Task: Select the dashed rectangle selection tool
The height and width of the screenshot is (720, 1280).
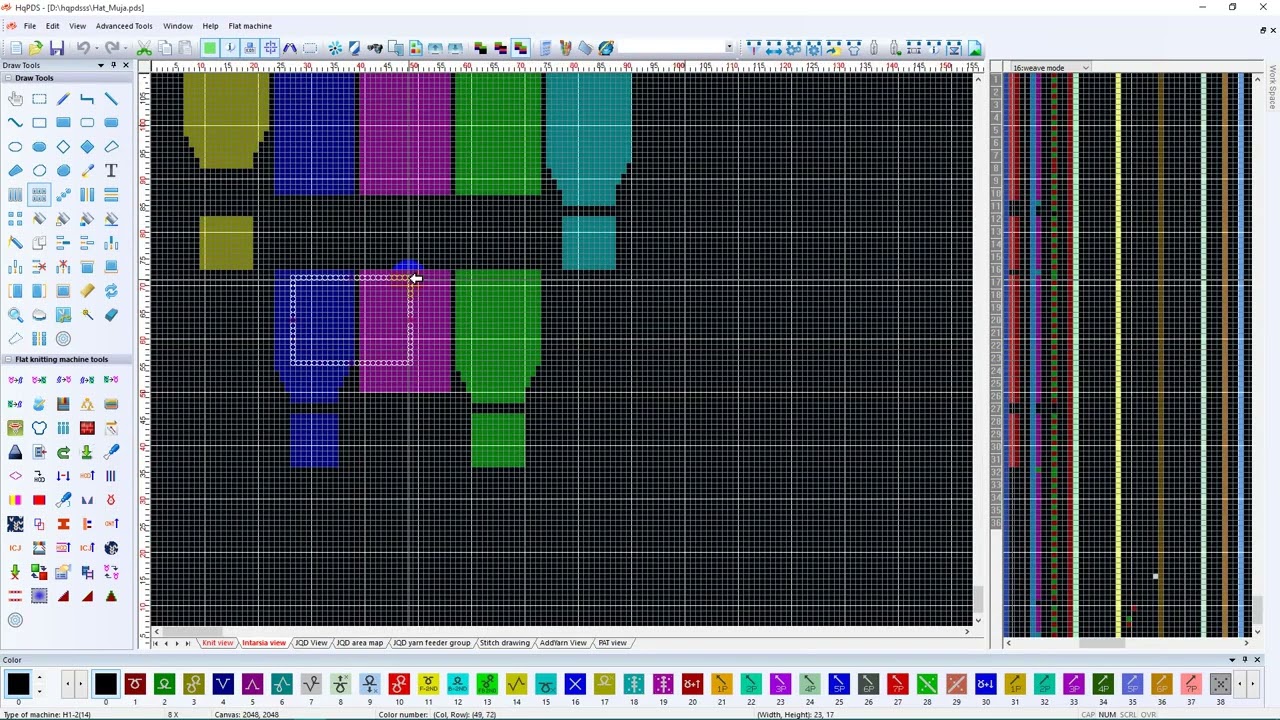Action: click(39, 98)
